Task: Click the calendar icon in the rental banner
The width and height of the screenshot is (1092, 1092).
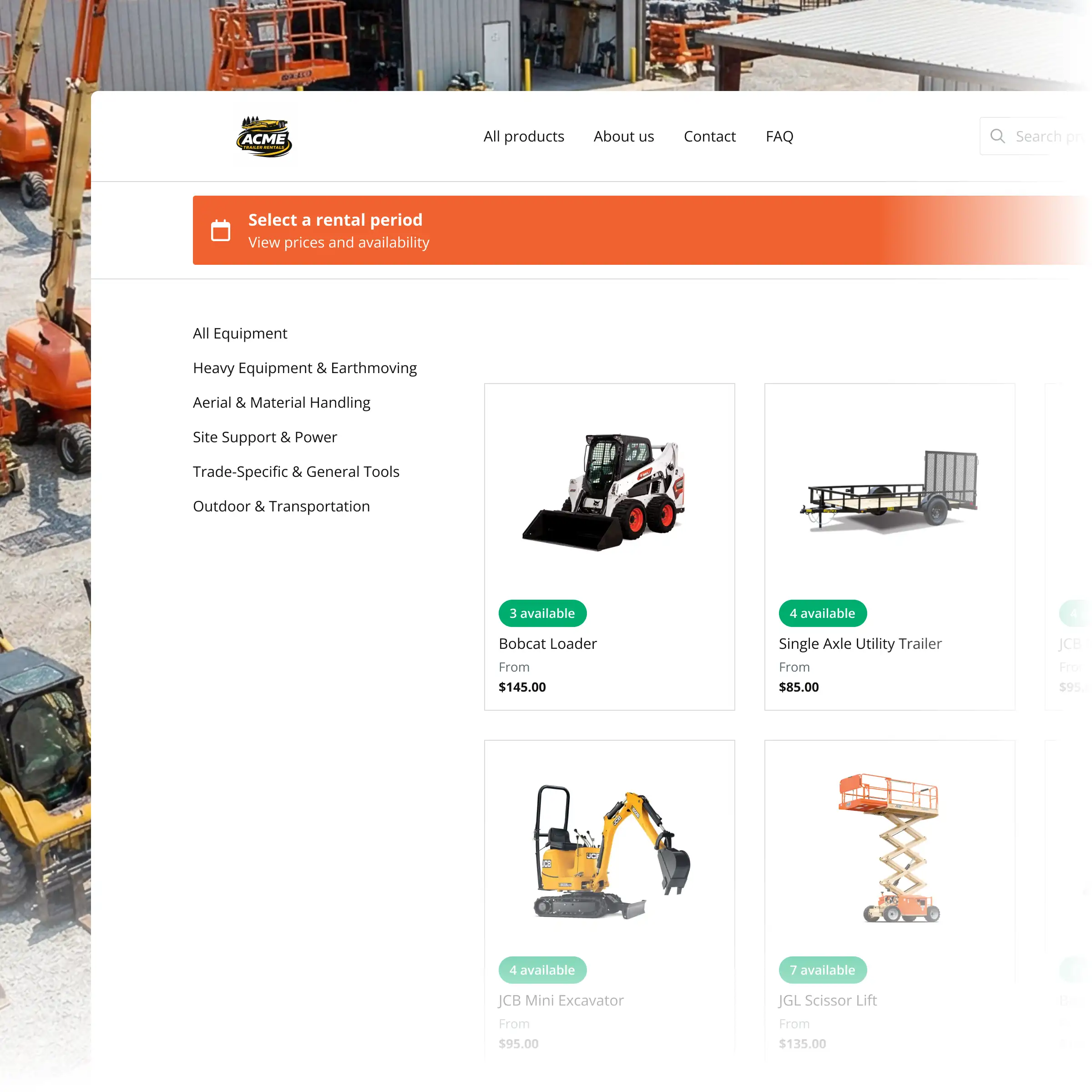Action: pos(221,230)
